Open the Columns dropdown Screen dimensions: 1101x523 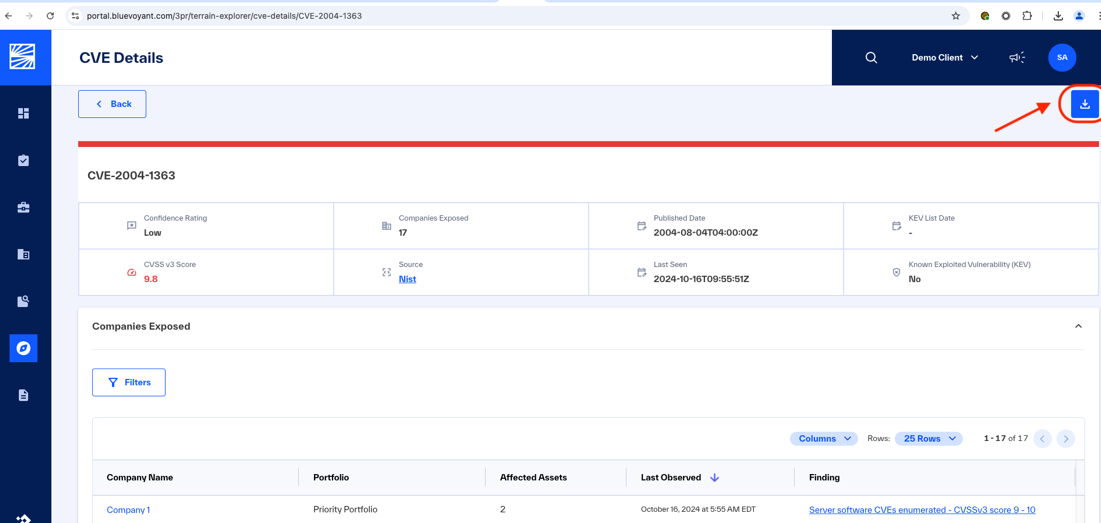pyautogui.click(x=824, y=439)
